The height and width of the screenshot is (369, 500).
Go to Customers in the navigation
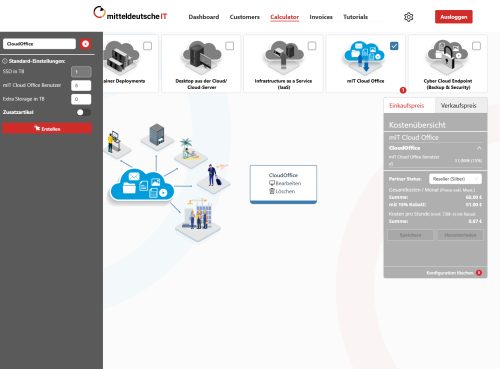point(244,17)
